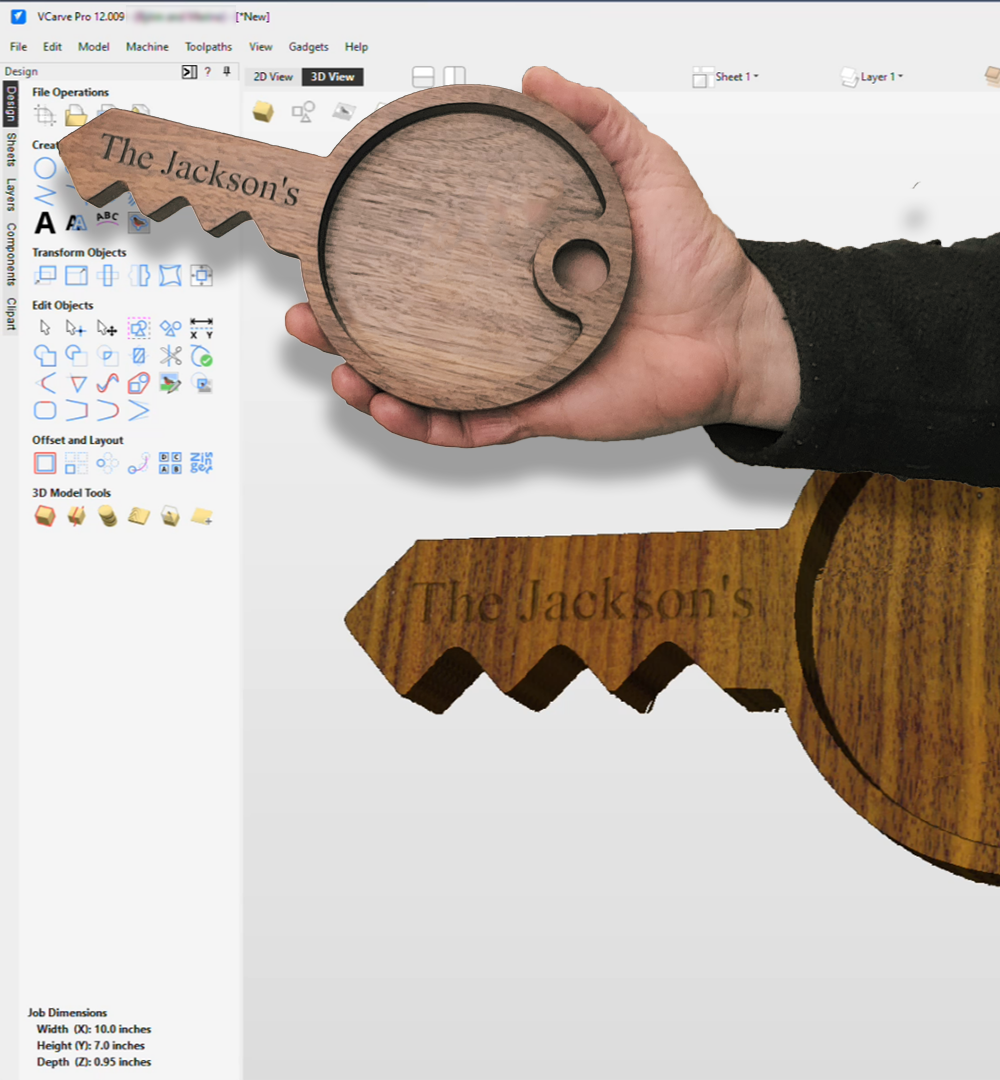Open the Measure tool in Edit Objects
1000x1080 pixels.
point(201,328)
